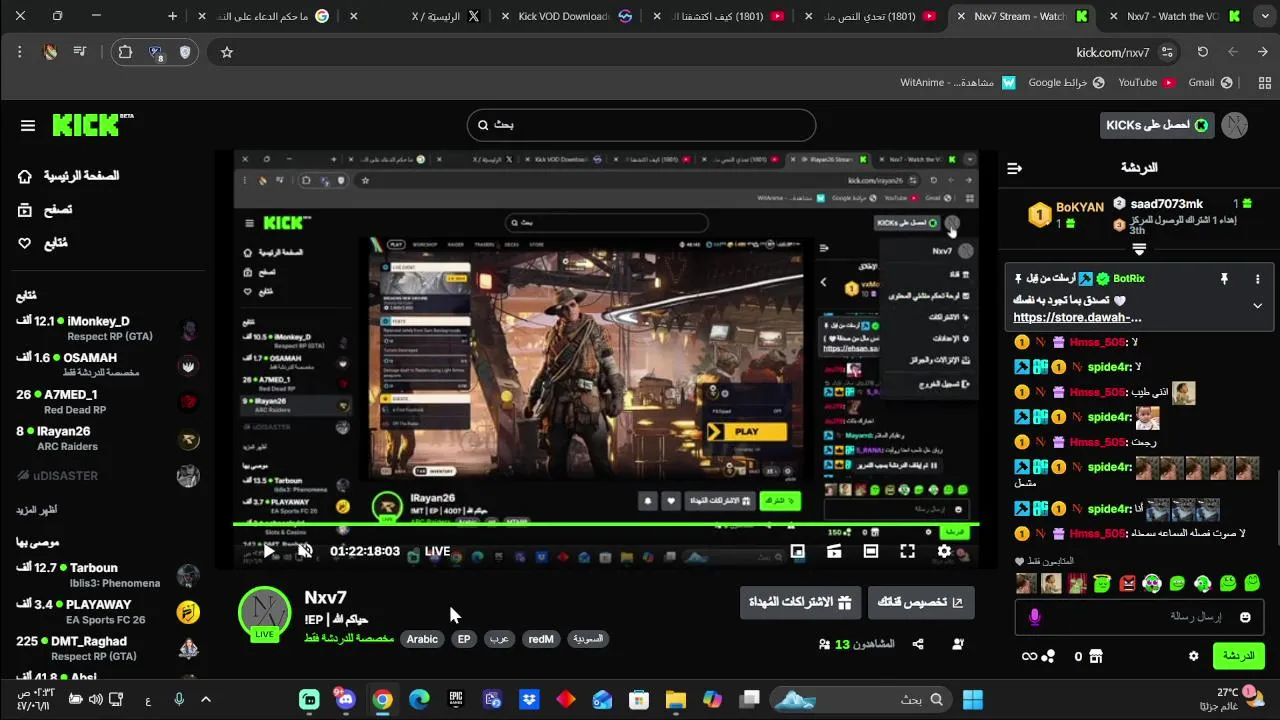The height and width of the screenshot is (720, 1280).
Task: Click the video progress bar
Action: coord(606,524)
